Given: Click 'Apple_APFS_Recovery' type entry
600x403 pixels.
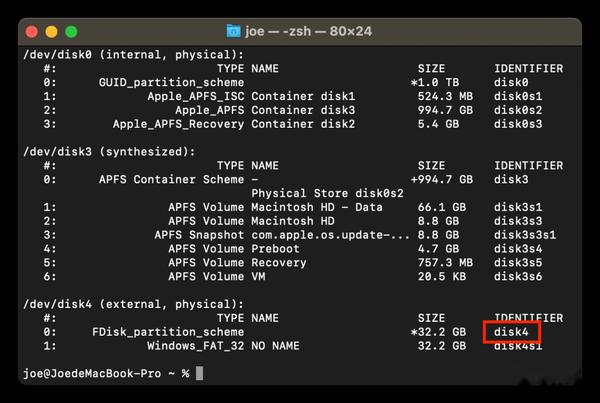Looking at the screenshot, I should [x=178, y=124].
